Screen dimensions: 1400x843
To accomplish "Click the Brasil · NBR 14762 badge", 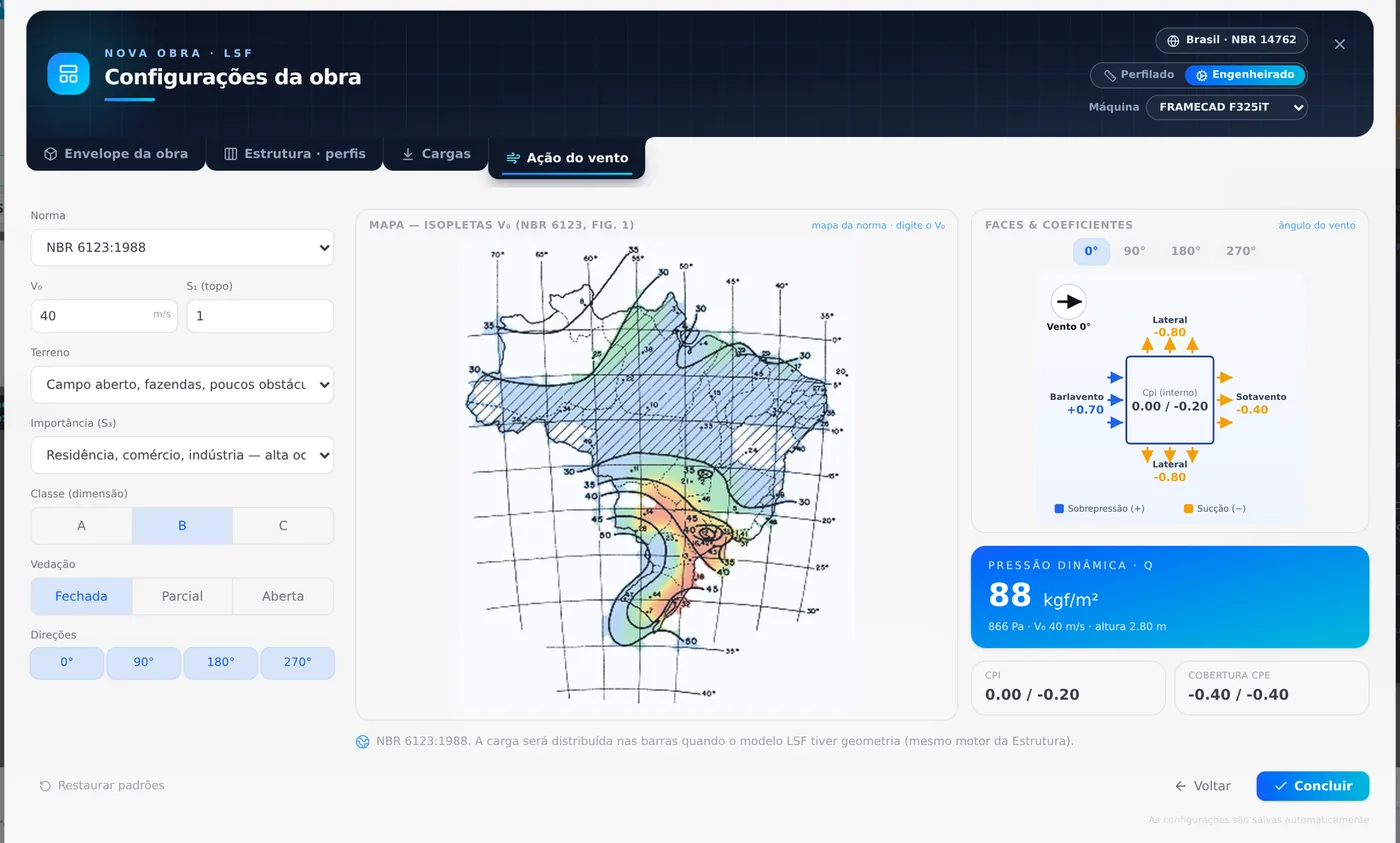I will (x=1232, y=41).
